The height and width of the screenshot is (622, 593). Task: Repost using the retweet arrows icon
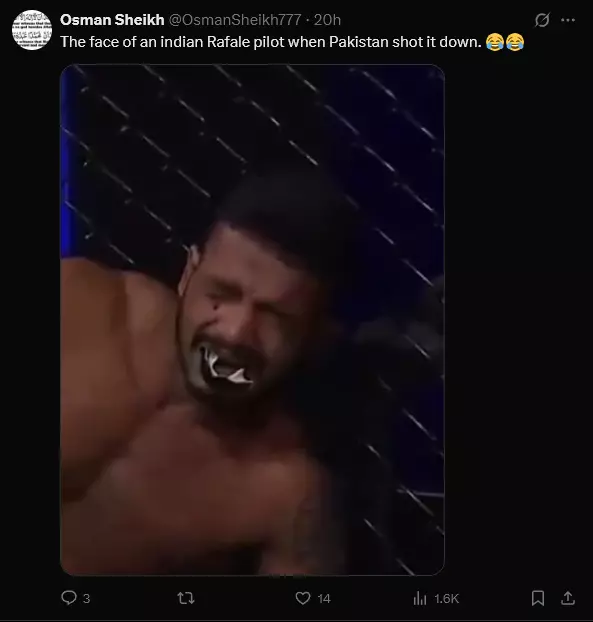pyautogui.click(x=186, y=598)
